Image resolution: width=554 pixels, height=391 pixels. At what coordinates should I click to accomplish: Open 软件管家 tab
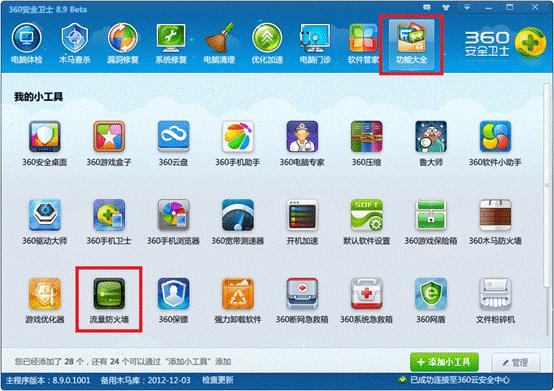point(363,43)
